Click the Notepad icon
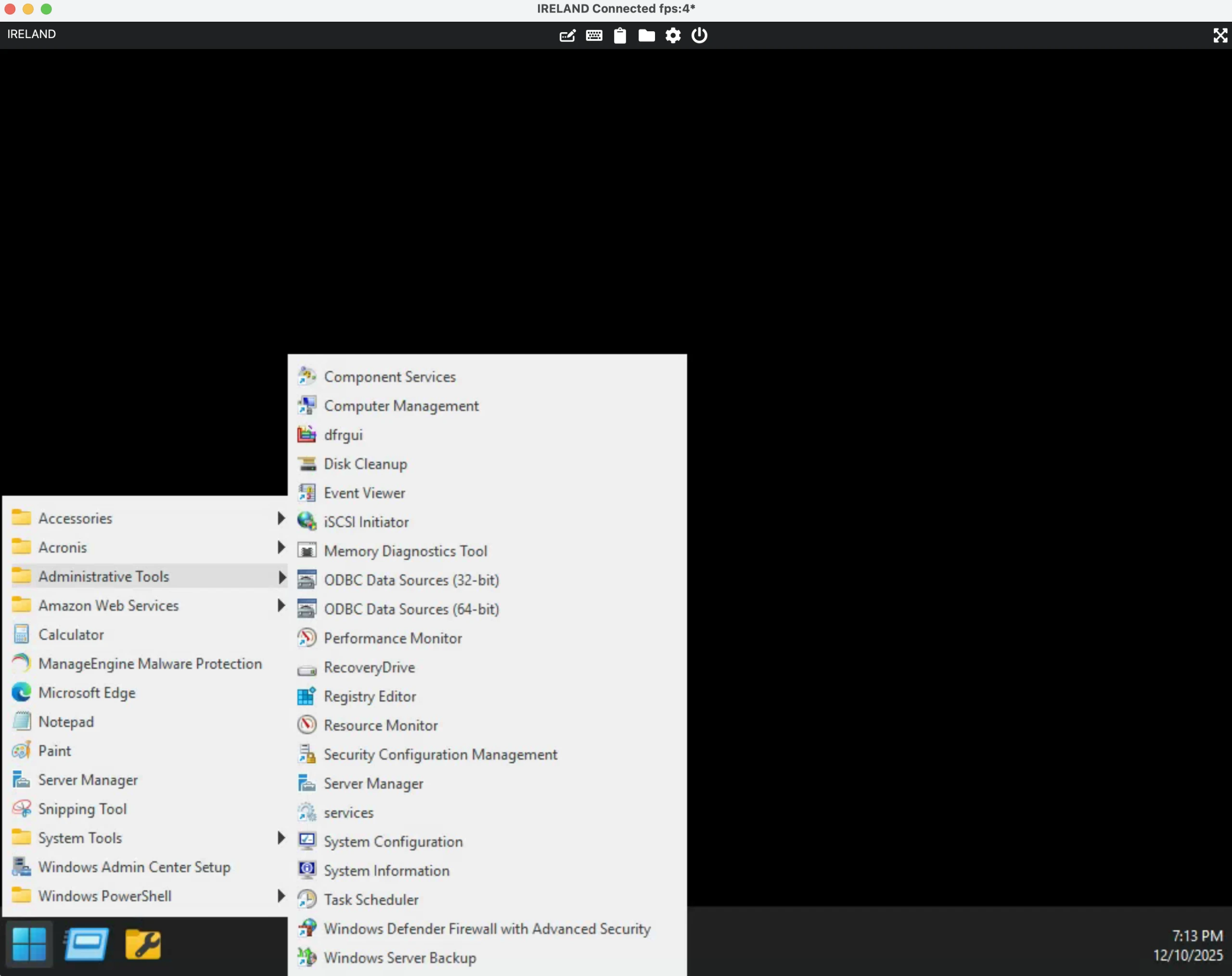Viewport: 1232px width, 976px height. pyautogui.click(x=21, y=722)
